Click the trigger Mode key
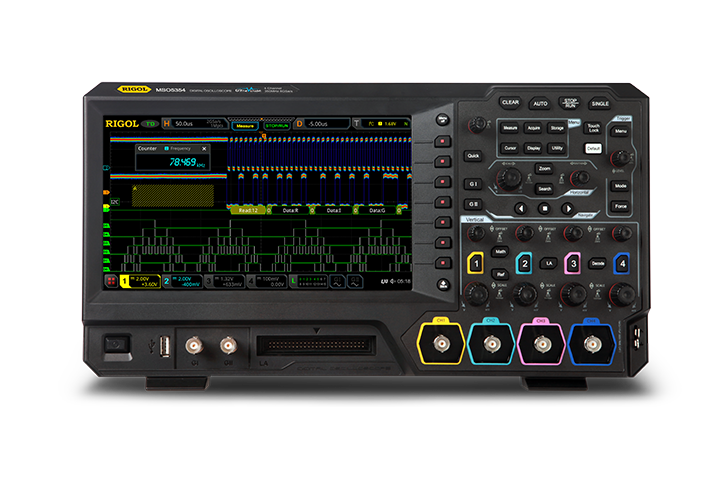The width and height of the screenshot is (720, 480). pos(621,186)
